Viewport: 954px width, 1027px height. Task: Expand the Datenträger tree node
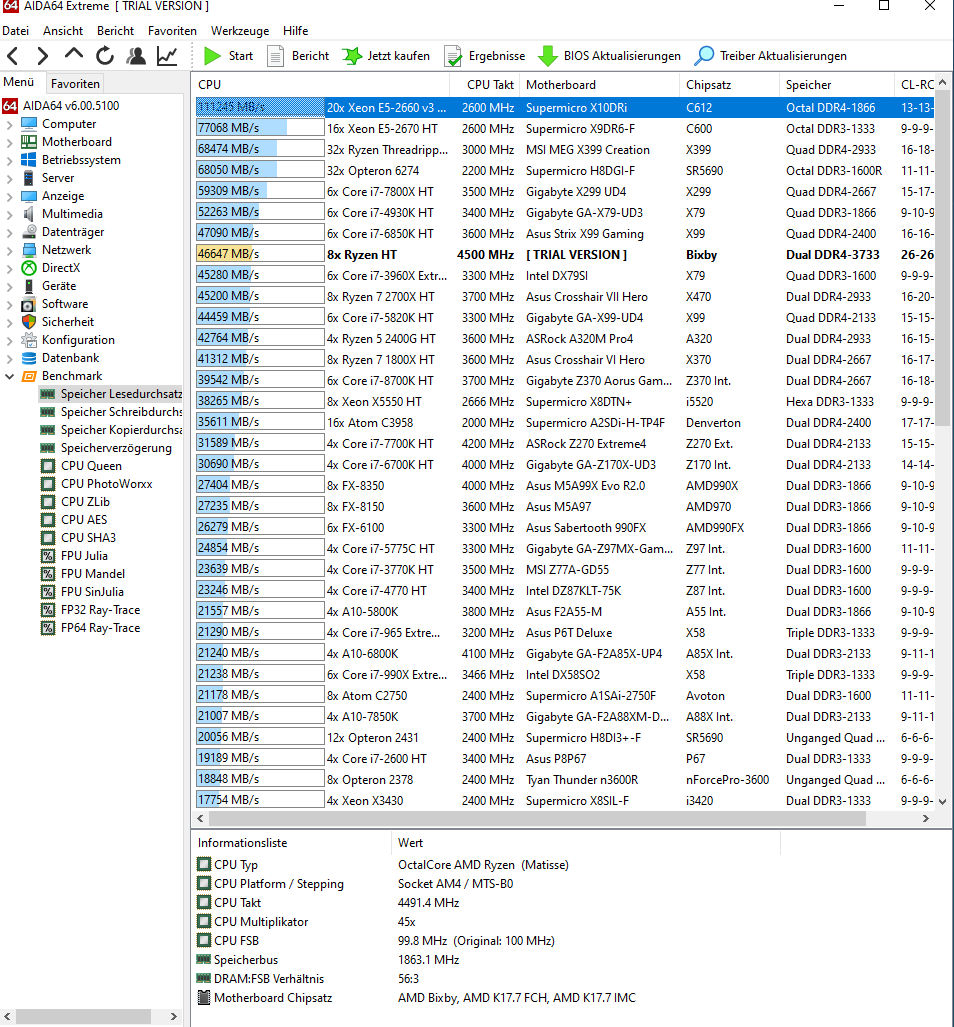(9, 233)
